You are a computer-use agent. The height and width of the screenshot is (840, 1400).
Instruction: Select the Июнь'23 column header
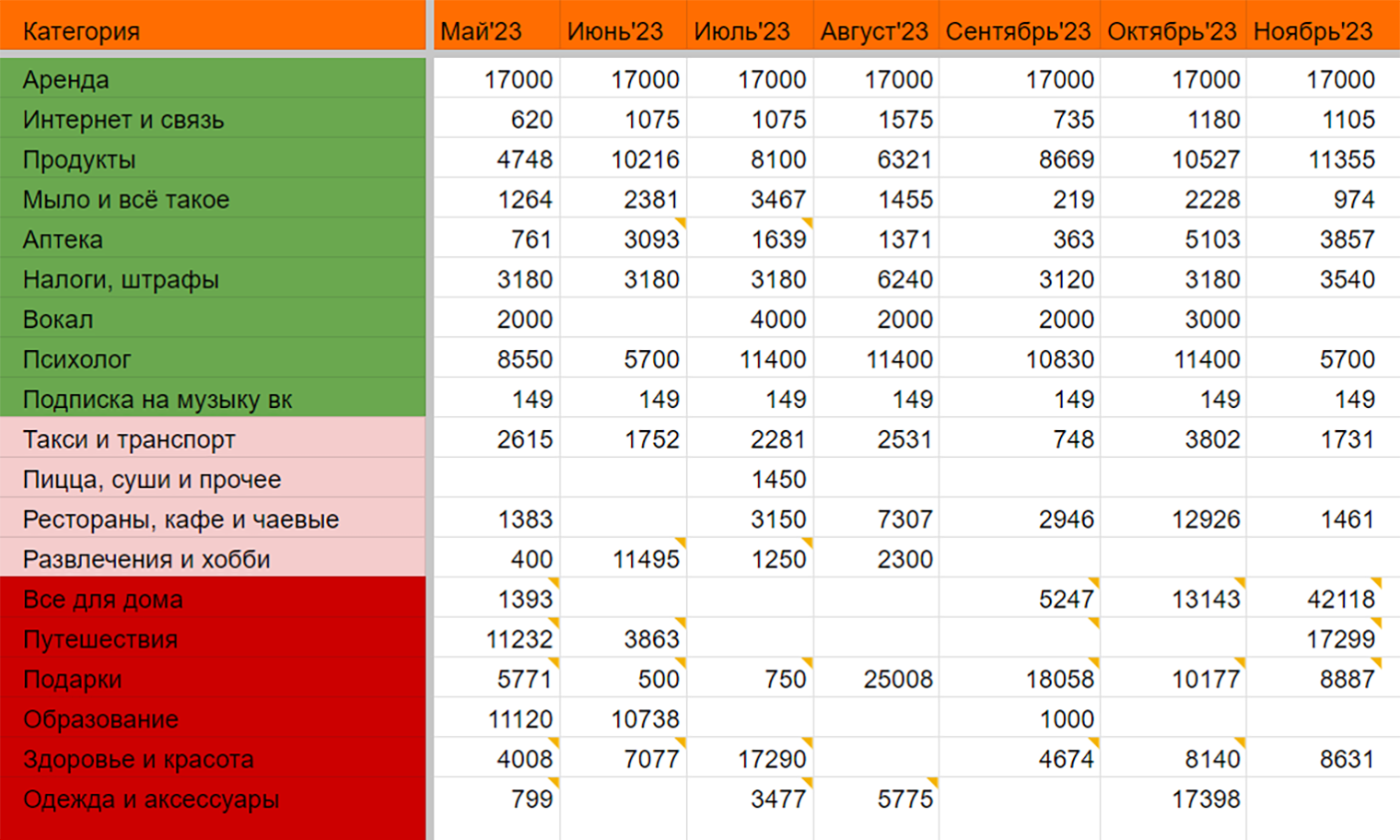[x=624, y=26]
